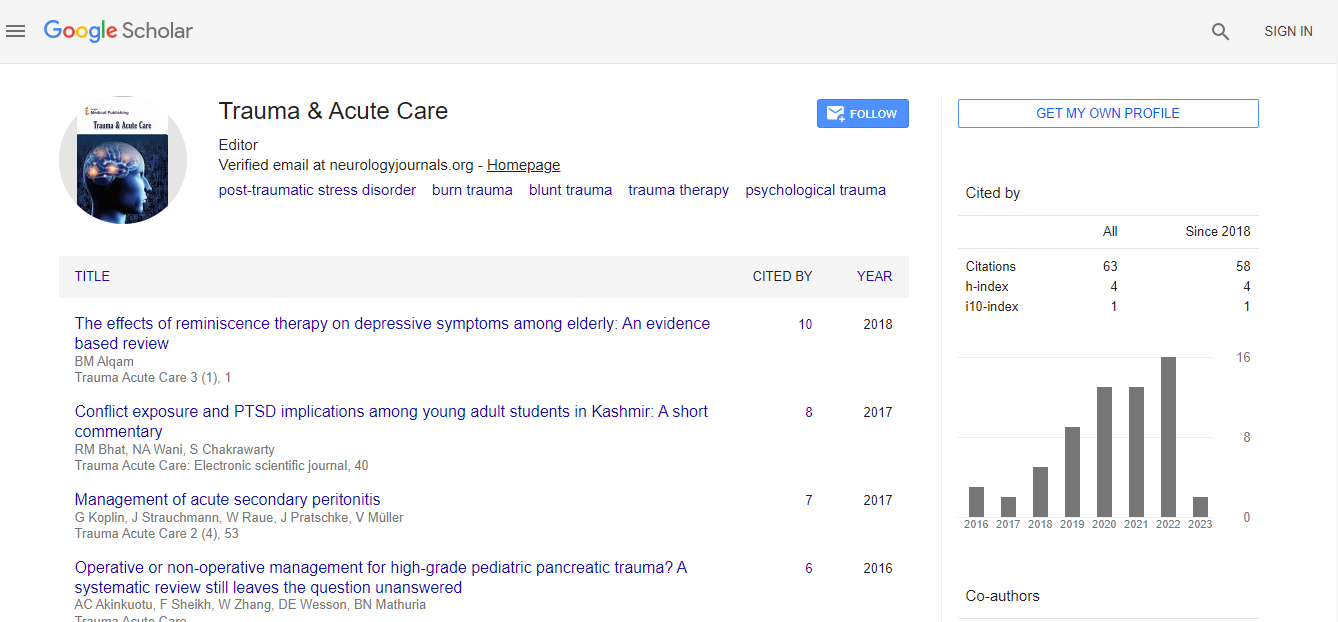Click the Google Scholar logo
Image resolution: width=1338 pixels, height=622 pixels.
pyautogui.click(x=118, y=31)
